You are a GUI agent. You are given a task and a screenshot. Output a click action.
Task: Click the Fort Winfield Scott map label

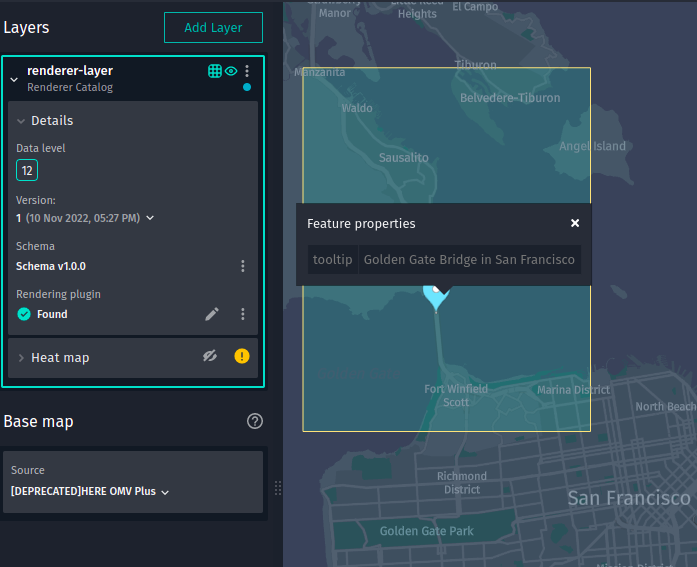click(456, 395)
